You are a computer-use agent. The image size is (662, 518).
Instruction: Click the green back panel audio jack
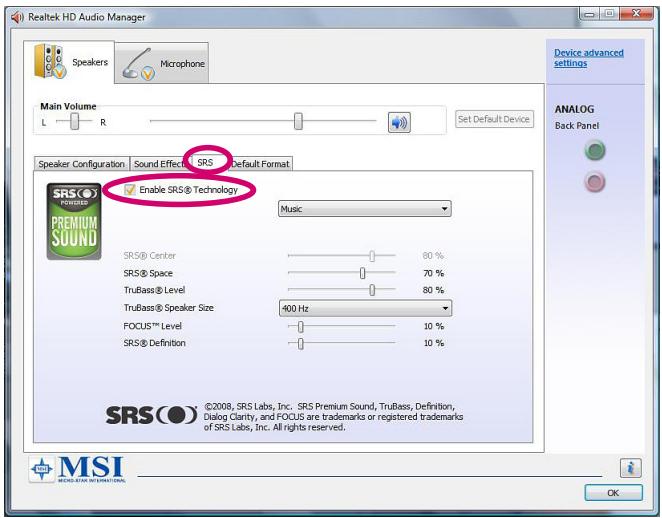pos(595,151)
